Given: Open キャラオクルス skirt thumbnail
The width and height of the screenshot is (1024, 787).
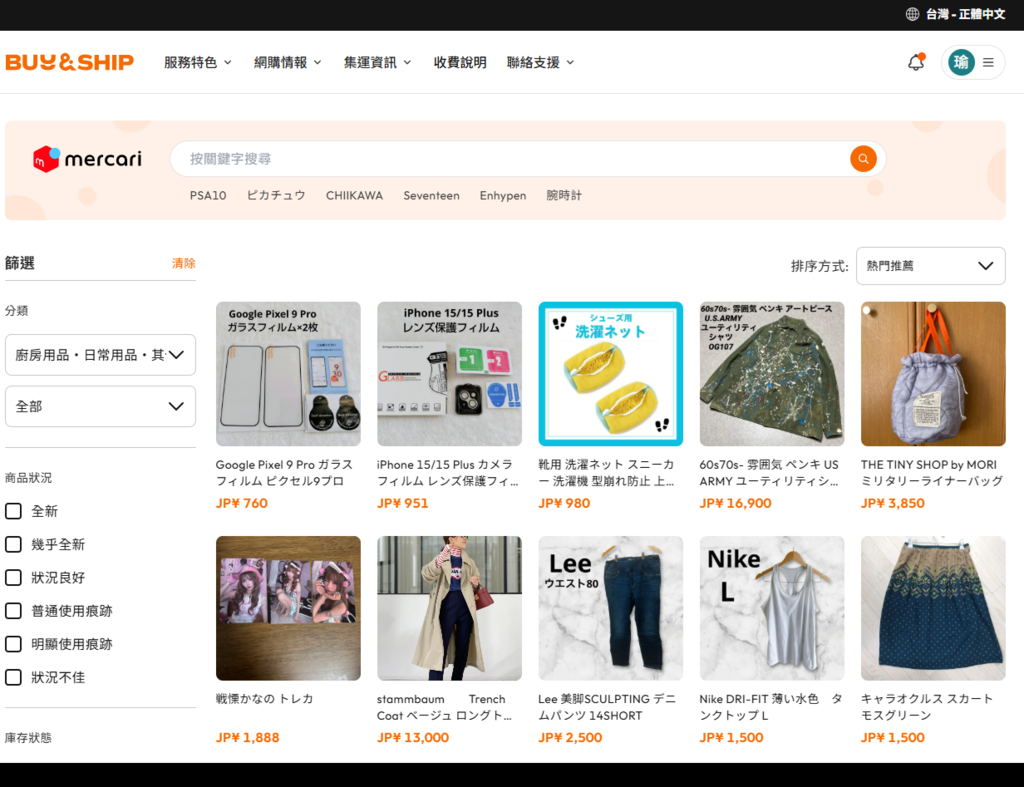Looking at the screenshot, I should [933, 608].
